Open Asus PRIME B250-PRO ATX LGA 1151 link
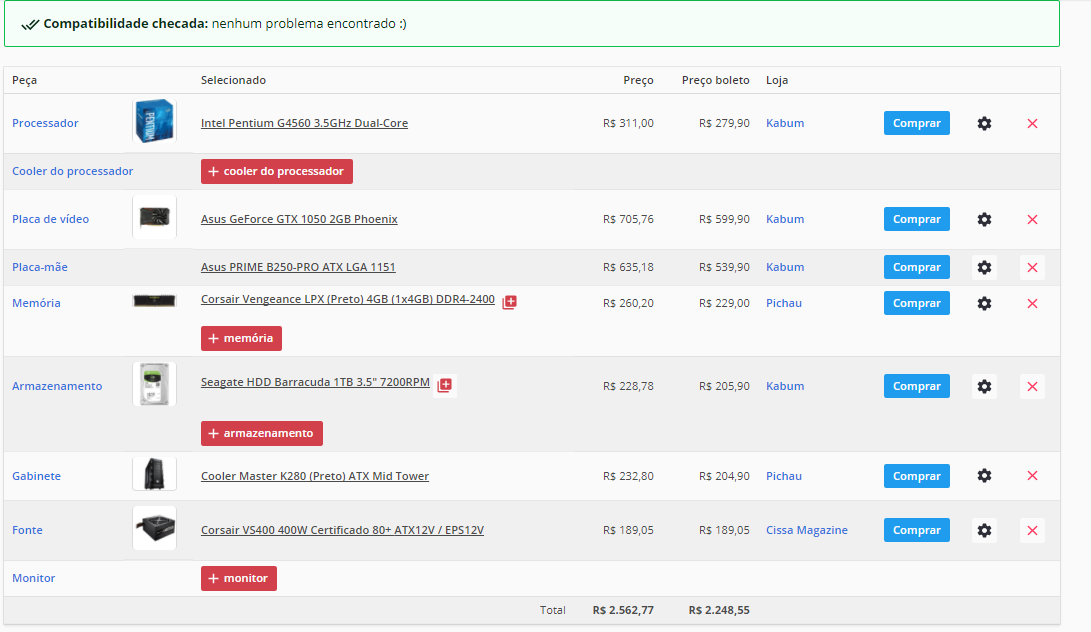 point(298,267)
